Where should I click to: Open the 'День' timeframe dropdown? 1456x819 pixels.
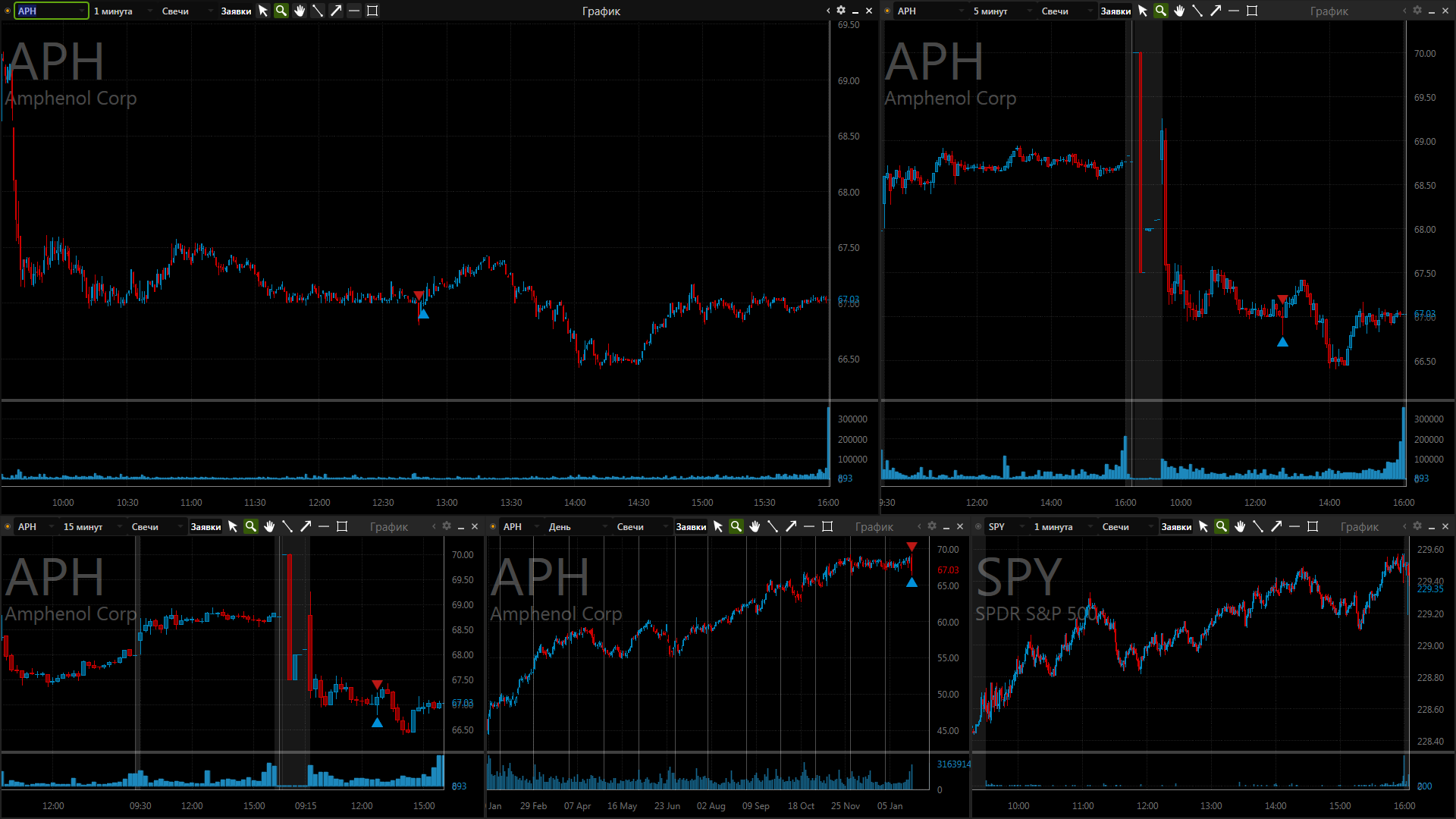(578, 526)
